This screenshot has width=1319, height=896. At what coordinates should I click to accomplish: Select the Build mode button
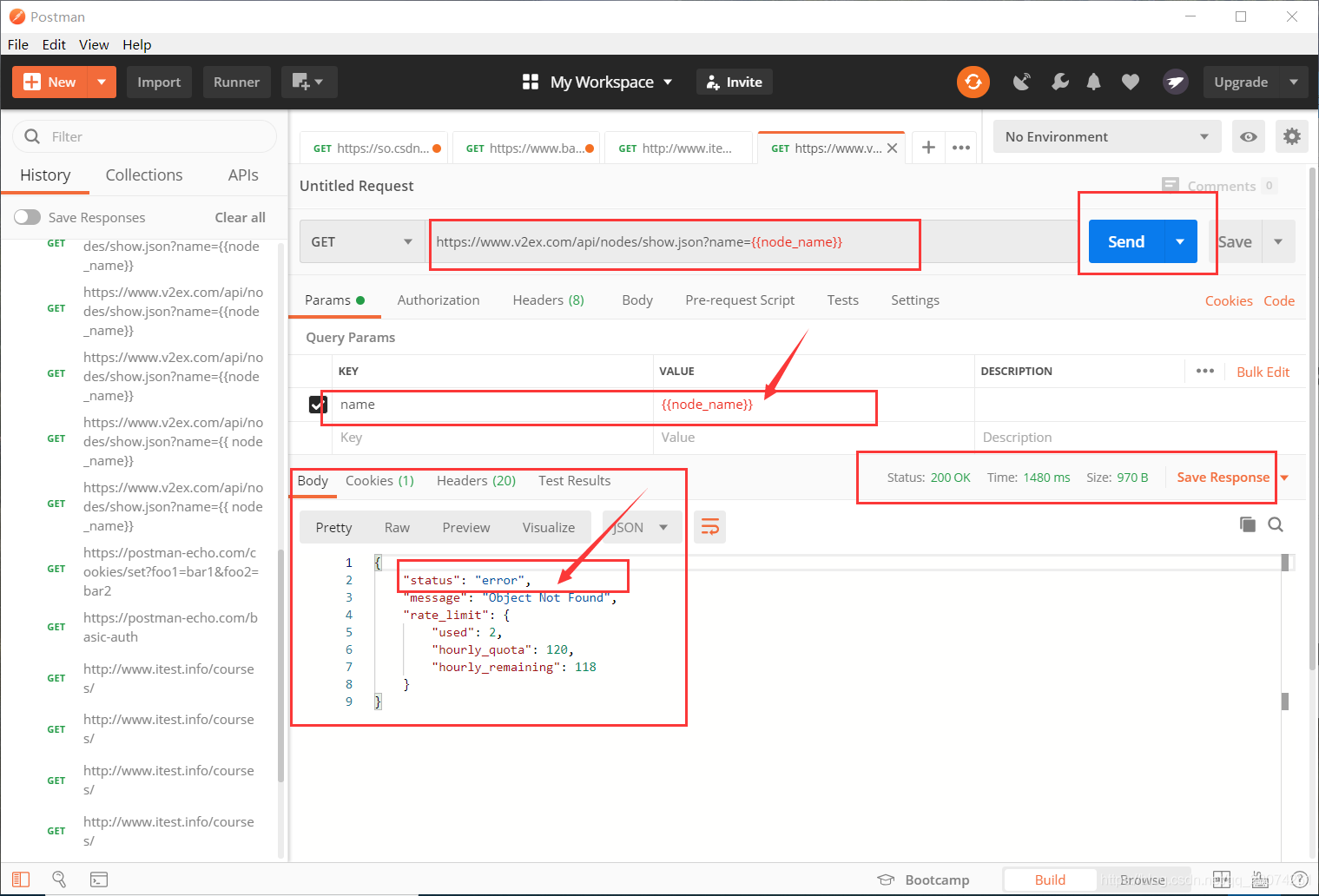click(x=1050, y=880)
